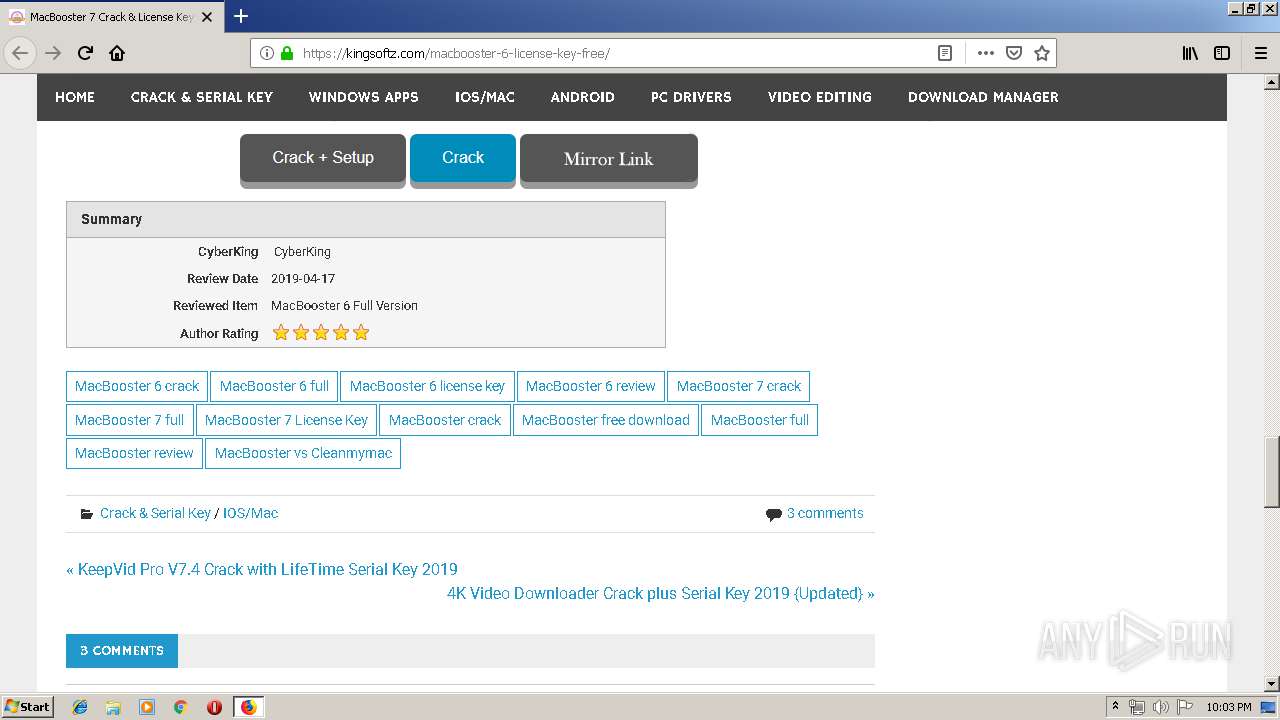Open volume speaker tray icon
1280x720 pixels.
point(1160,707)
